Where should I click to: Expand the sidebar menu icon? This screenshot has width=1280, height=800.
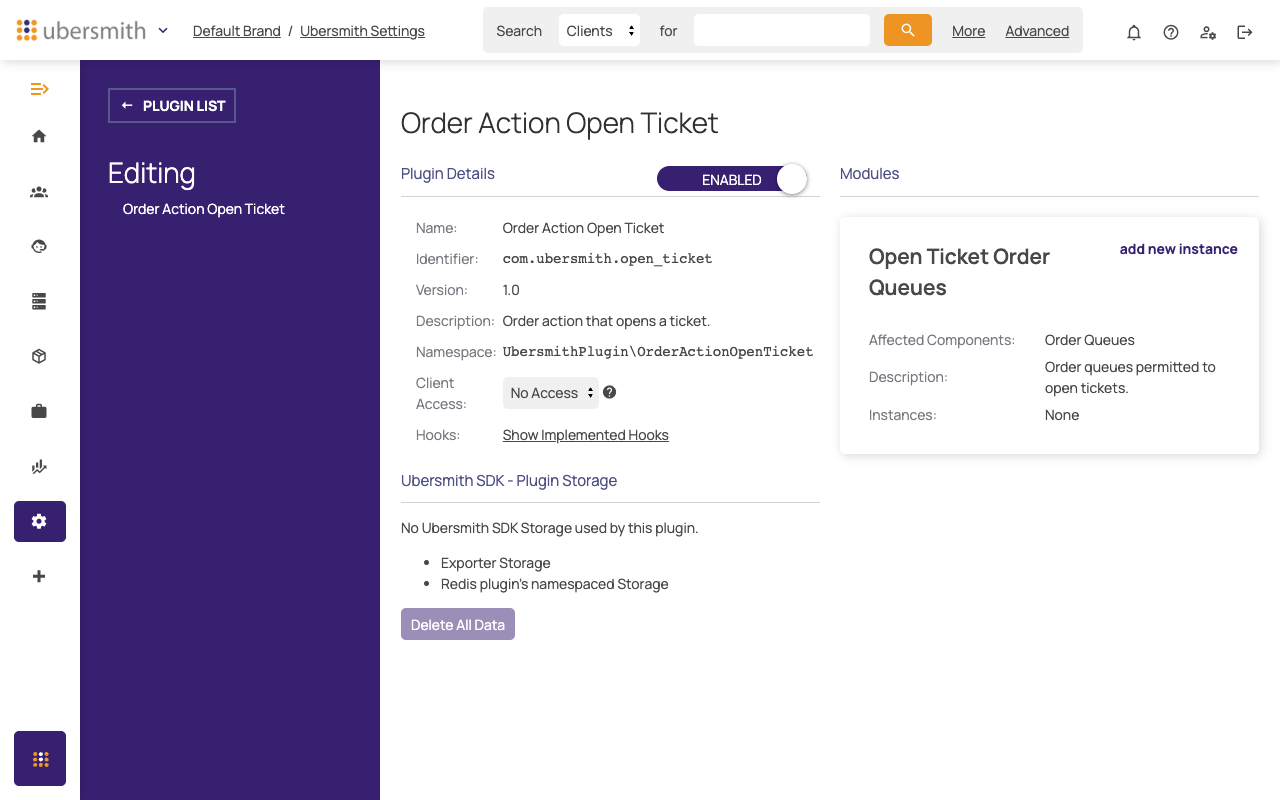click(39, 89)
